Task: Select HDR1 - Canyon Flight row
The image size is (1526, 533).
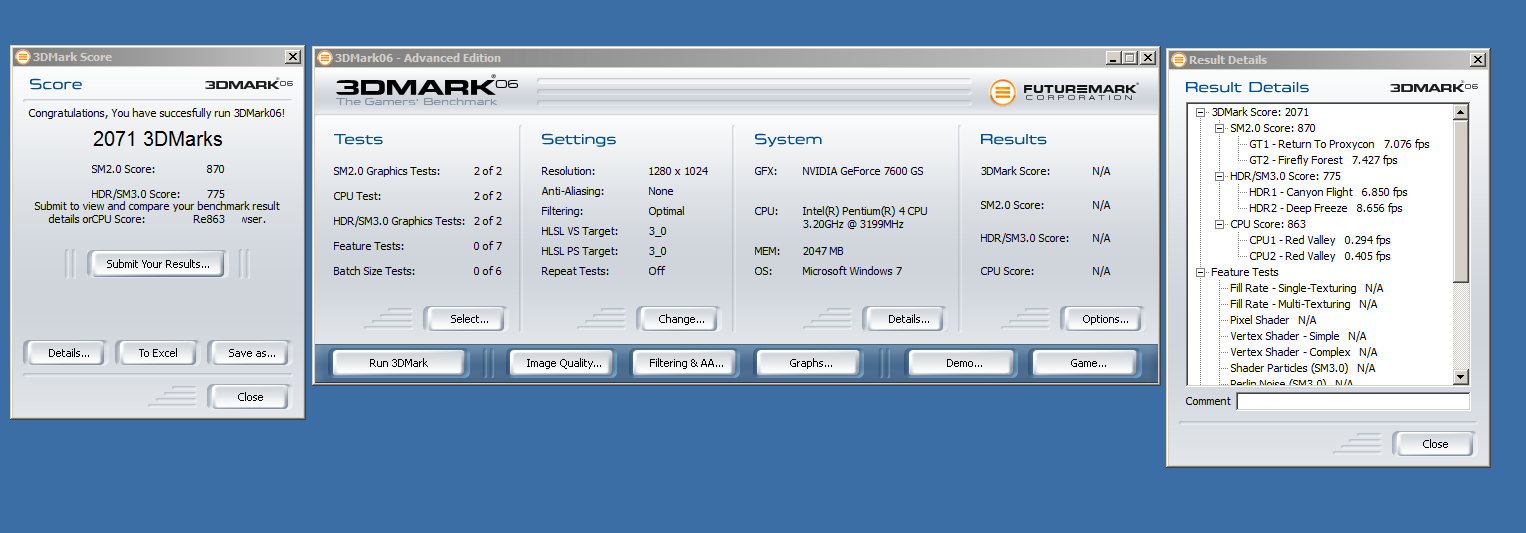Action: tap(1328, 192)
